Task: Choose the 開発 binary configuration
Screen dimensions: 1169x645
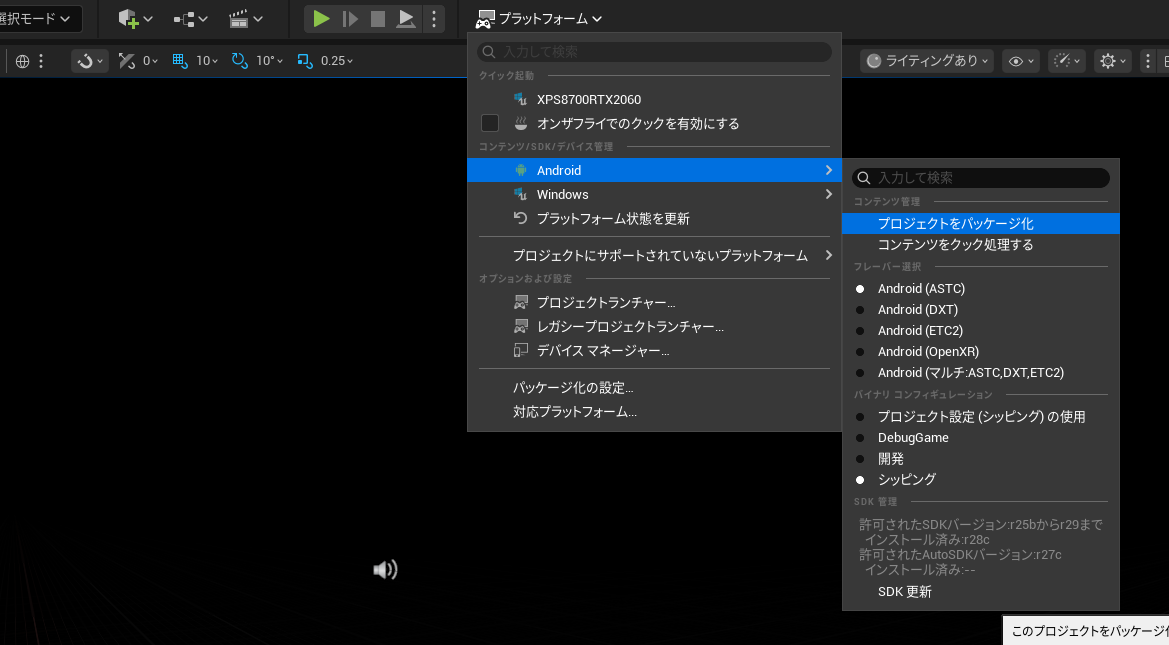Action: [x=890, y=459]
